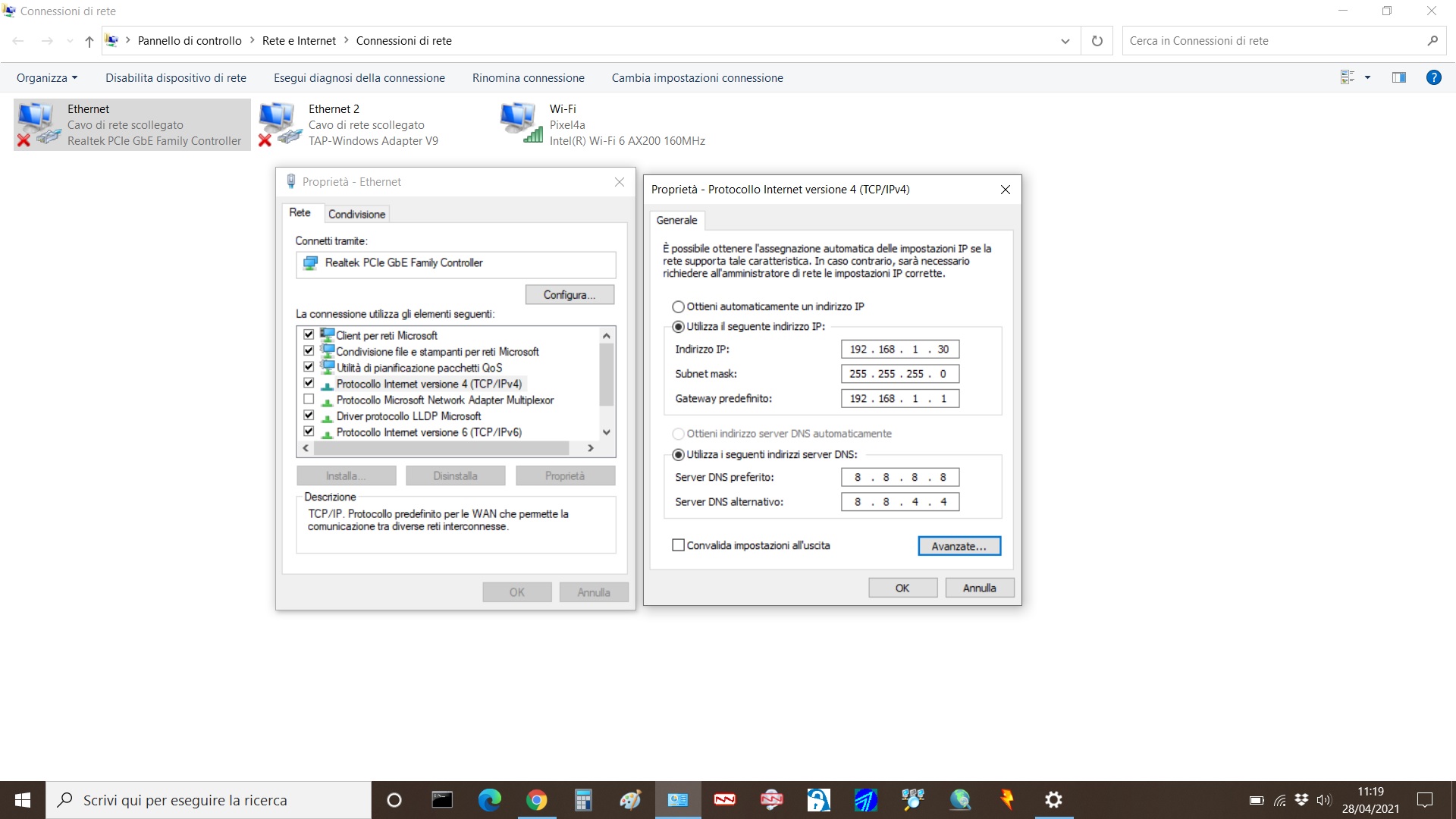Go up one folder level arrow
Screen dimensions: 1456x819
[89, 41]
